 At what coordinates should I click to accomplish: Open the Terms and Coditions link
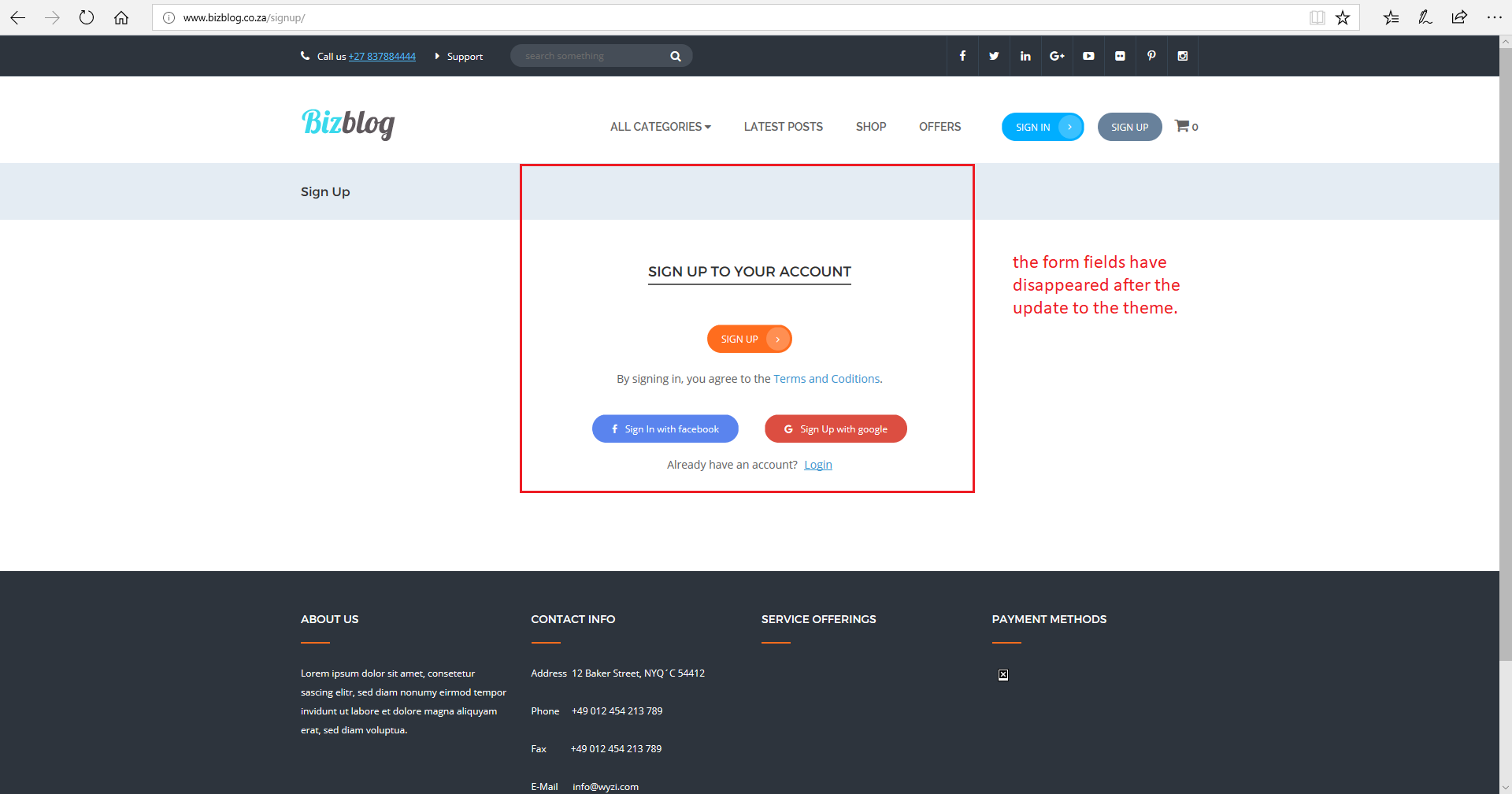click(826, 378)
